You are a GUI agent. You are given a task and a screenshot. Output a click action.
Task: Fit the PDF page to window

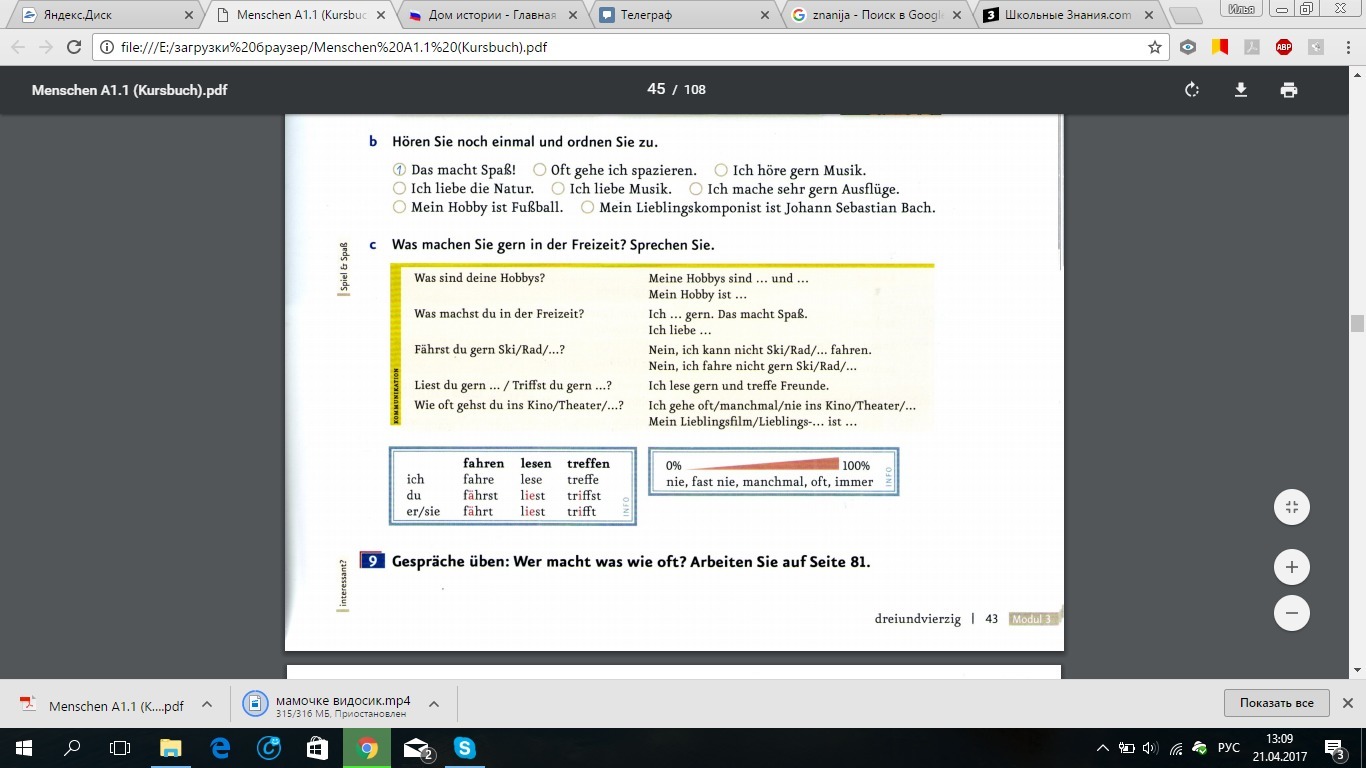[1292, 507]
